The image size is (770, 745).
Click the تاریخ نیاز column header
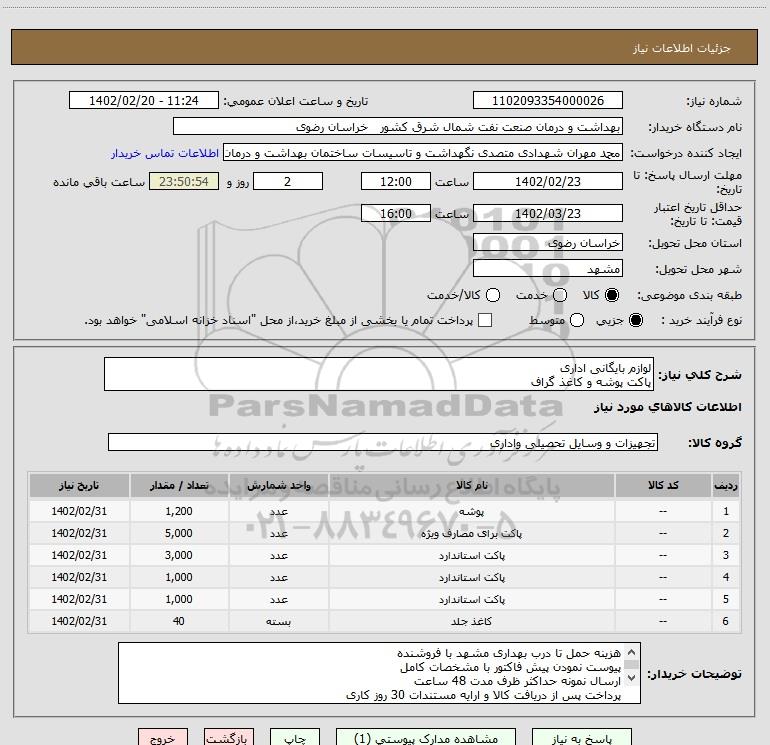click(79, 486)
